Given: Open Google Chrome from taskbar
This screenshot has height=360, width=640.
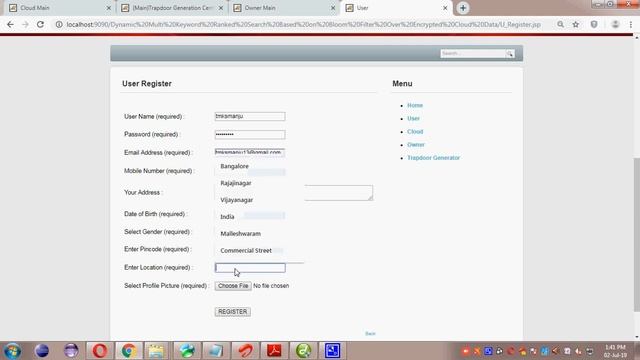Looking at the screenshot, I should (x=129, y=351).
